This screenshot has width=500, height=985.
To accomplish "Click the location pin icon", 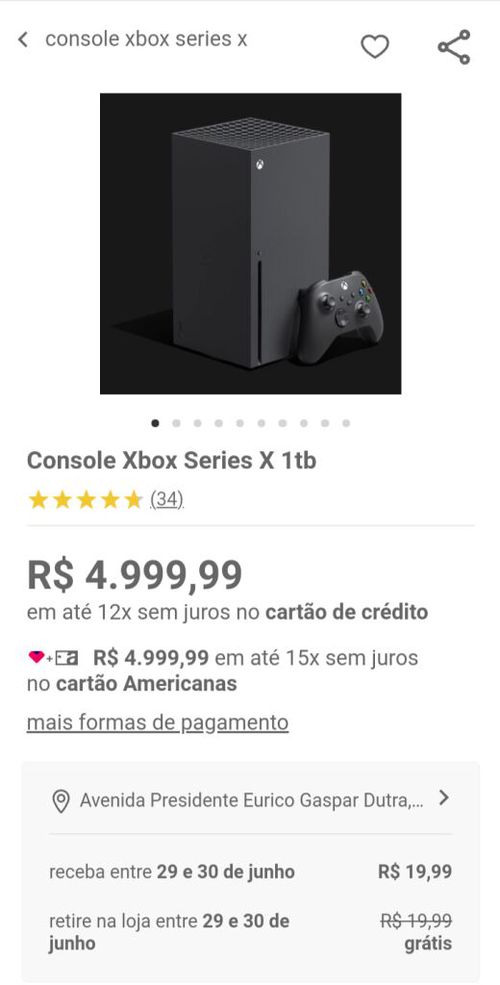I will [60, 801].
